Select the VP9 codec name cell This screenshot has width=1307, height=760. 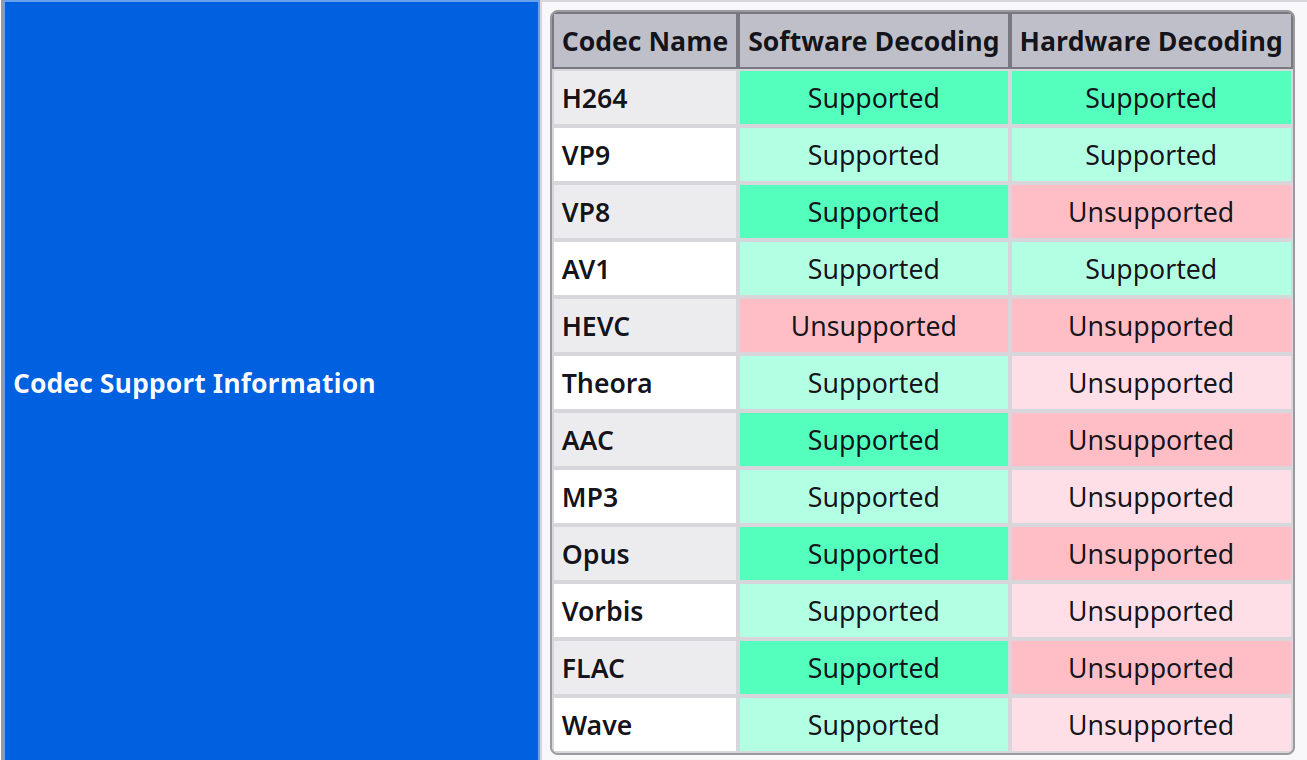tap(645, 156)
